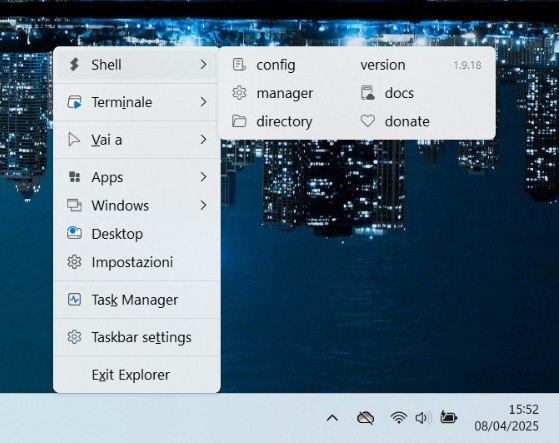Click the config document icon
The height and width of the screenshot is (443, 559).
coord(239,65)
